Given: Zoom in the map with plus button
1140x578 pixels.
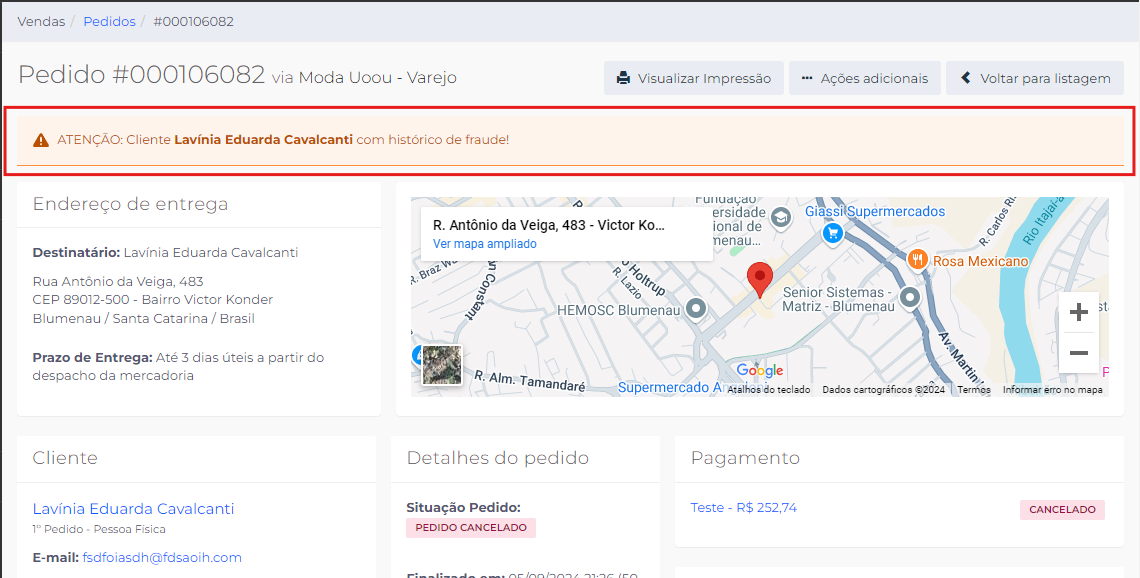Looking at the screenshot, I should tap(1079, 313).
